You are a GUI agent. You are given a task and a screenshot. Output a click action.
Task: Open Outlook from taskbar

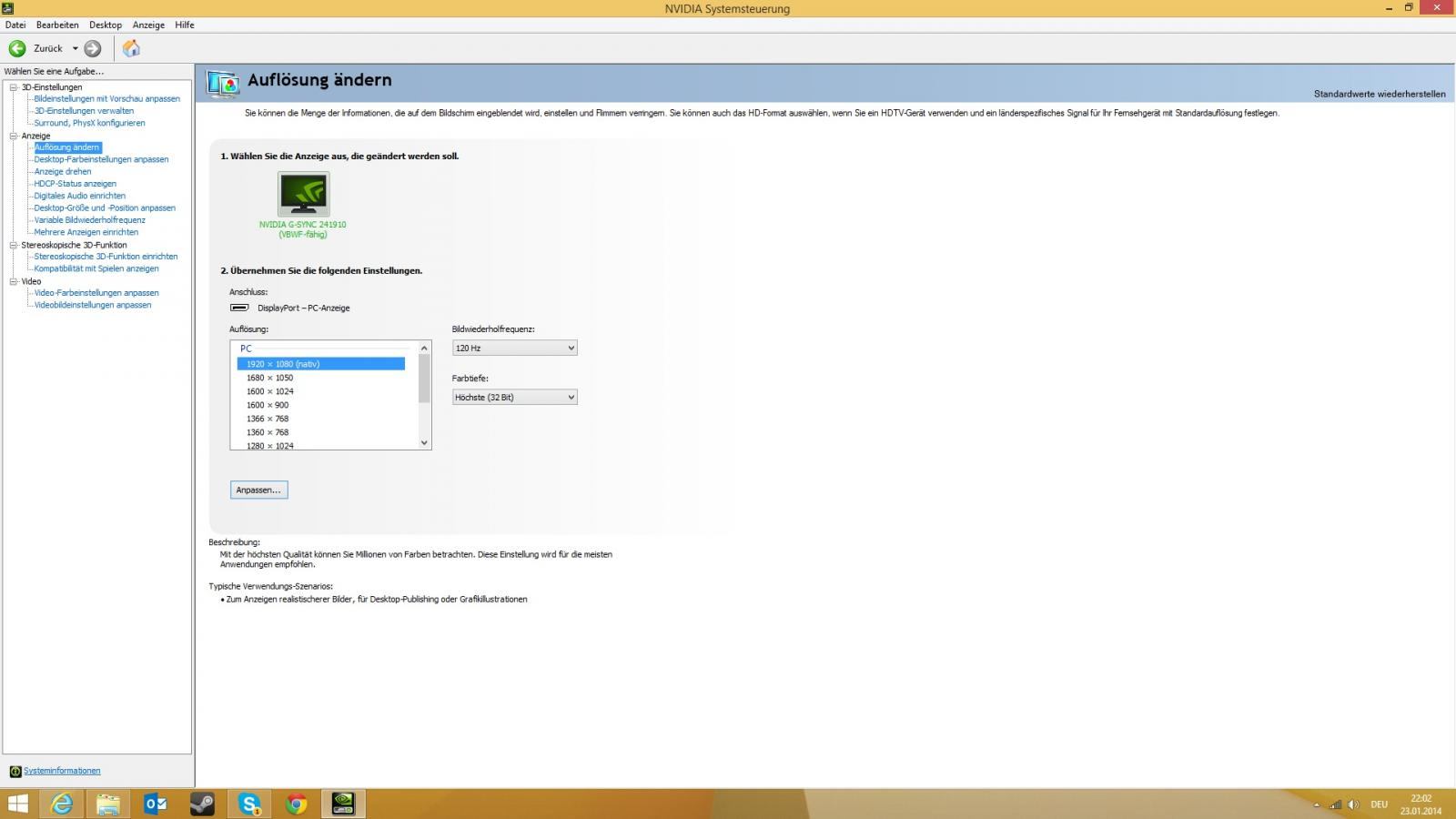tap(156, 804)
